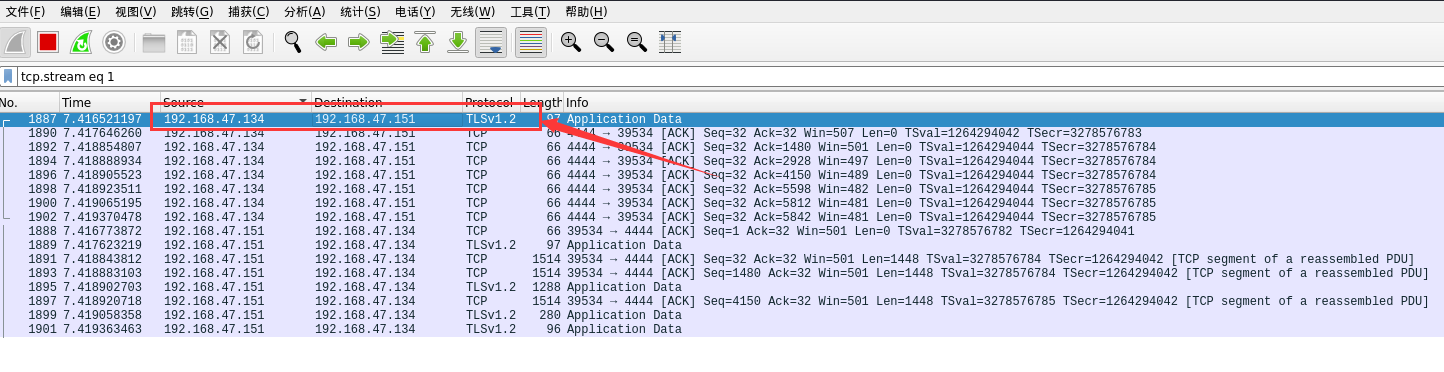Reset text to normal size with the magnifier icon
Screen dimensions: 1444x372
(x=637, y=42)
